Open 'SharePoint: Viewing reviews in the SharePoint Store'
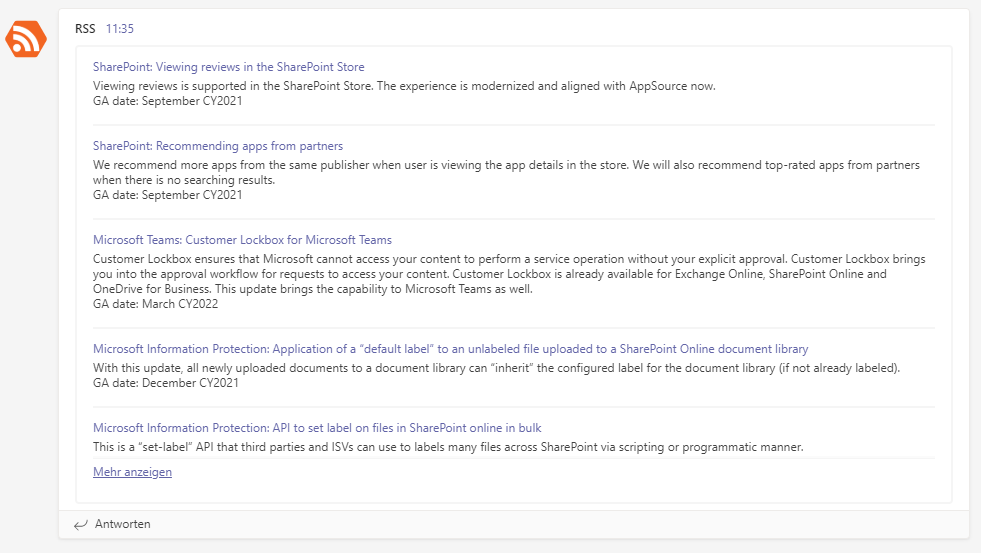 [x=228, y=67]
